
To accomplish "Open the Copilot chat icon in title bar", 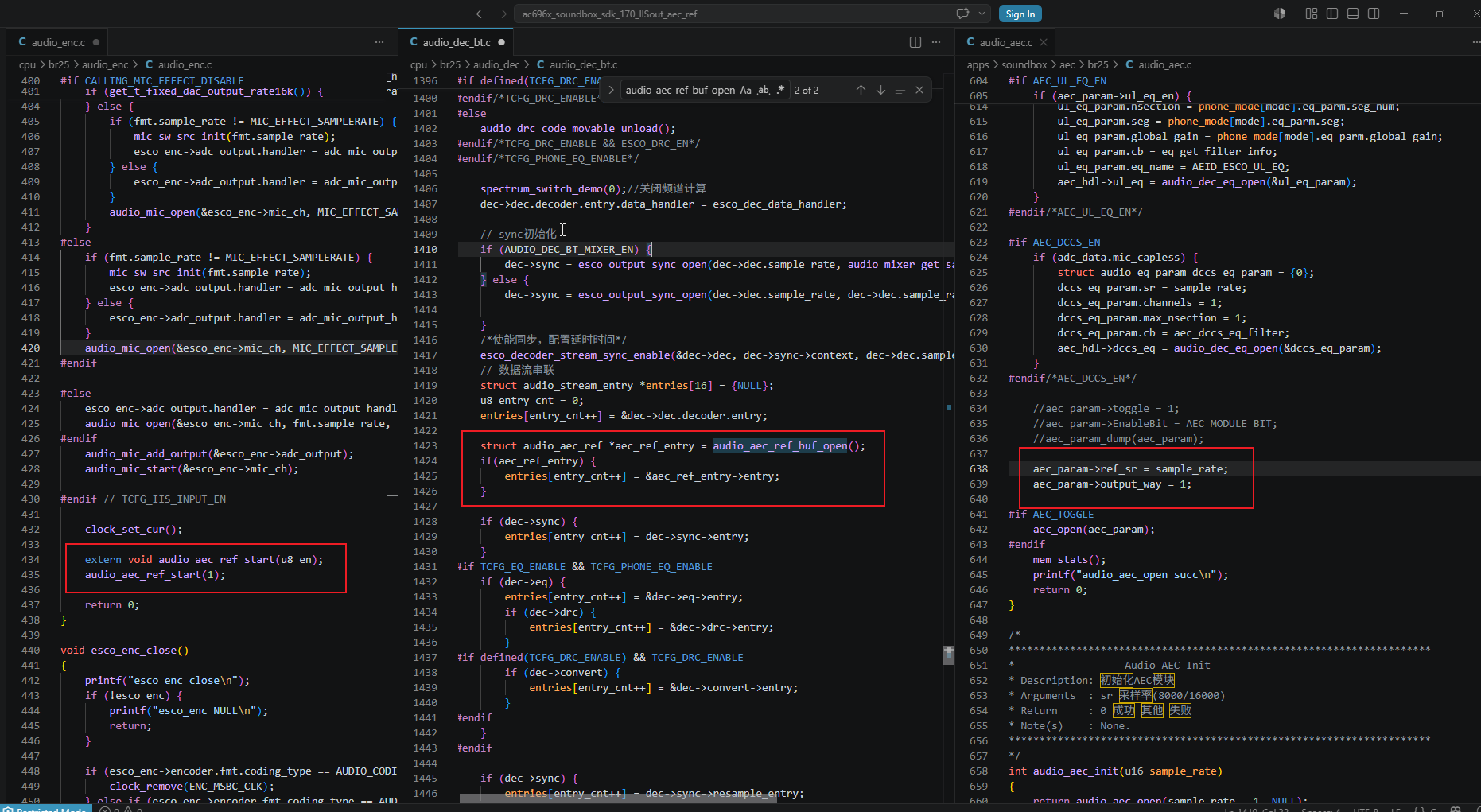I will pos(962,14).
